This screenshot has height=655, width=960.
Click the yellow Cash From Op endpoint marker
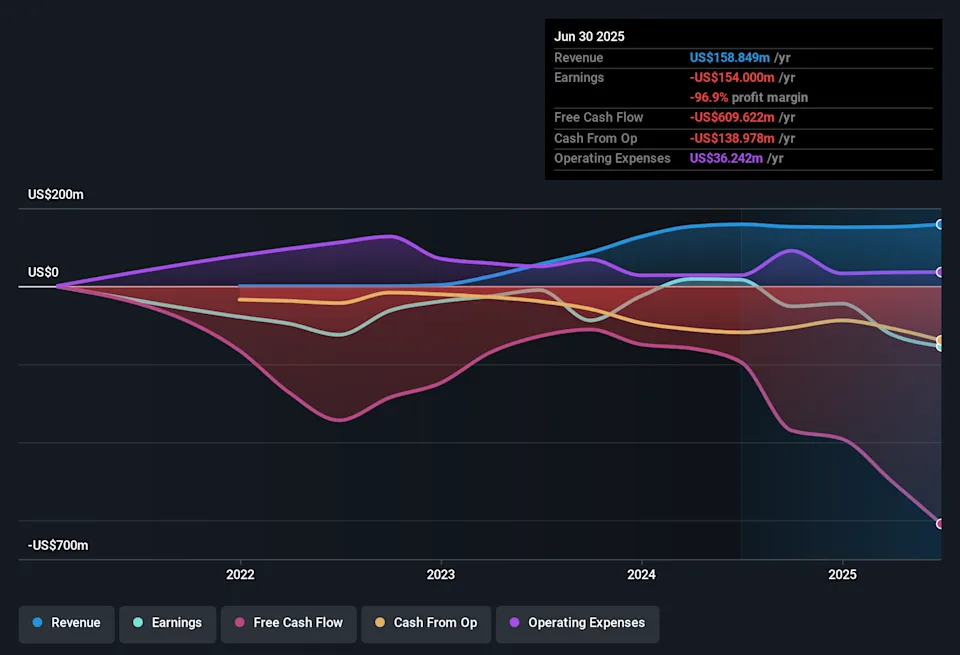(940, 340)
